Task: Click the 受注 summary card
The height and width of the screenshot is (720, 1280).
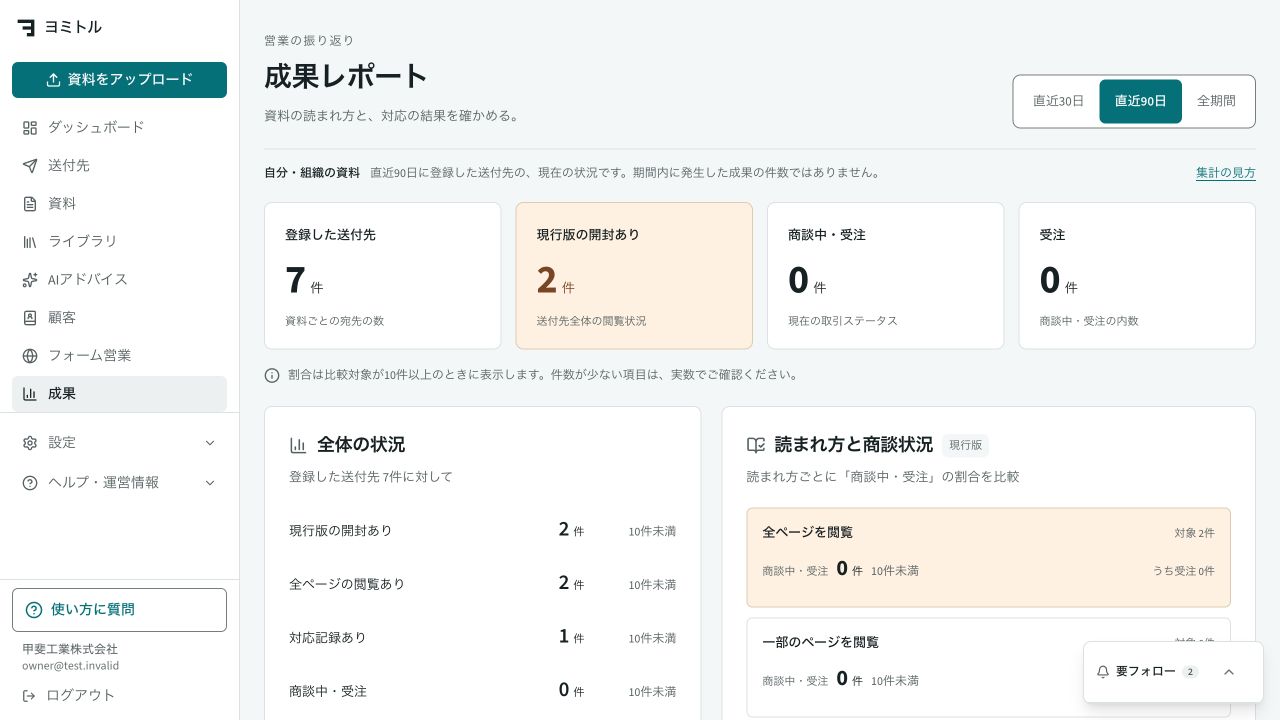Action: pyautogui.click(x=1137, y=276)
